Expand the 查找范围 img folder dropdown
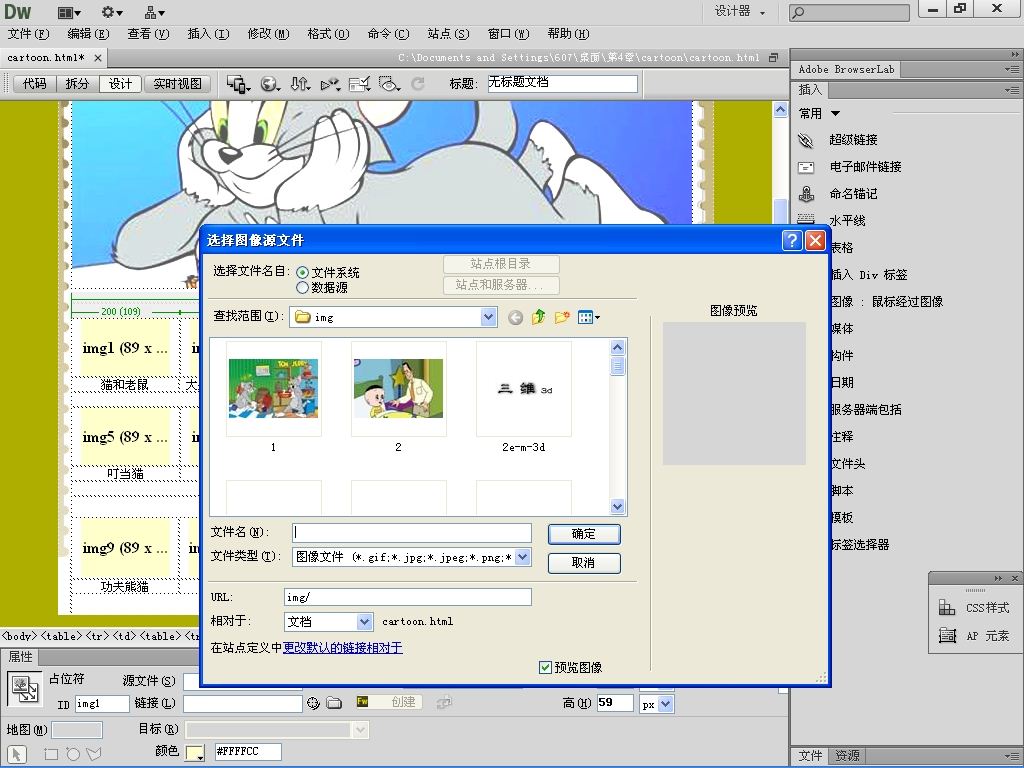The width and height of the screenshot is (1024, 768). (488, 317)
